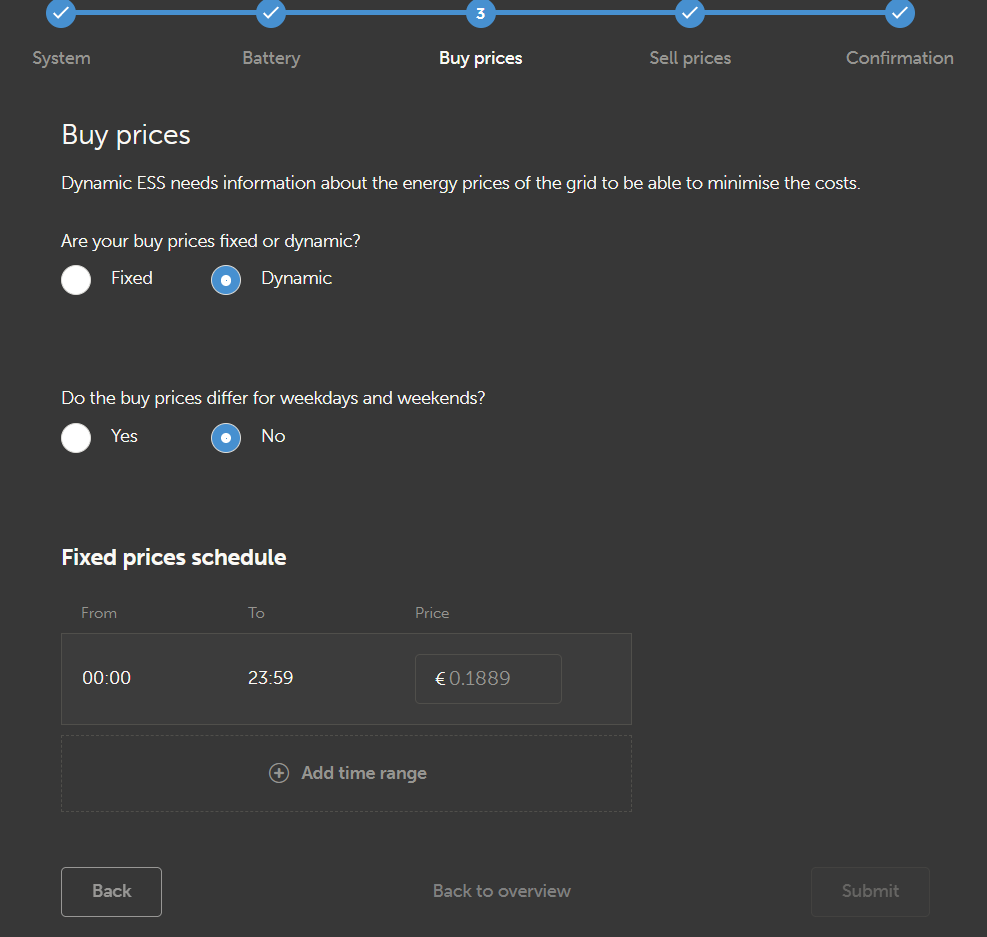
Task: Open the Sell prices step label
Action: point(690,58)
